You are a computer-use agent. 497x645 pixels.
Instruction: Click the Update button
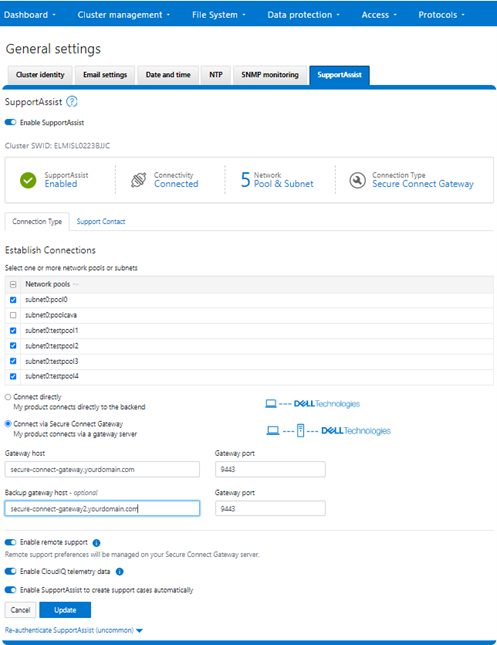[x=65, y=610]
